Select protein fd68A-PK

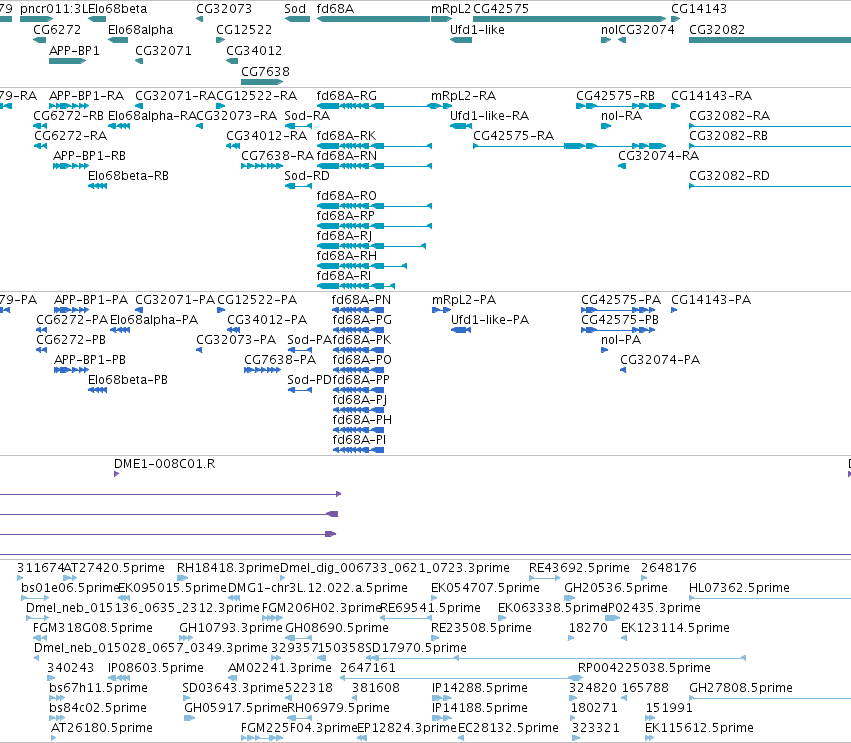click(x=361, y=340)
